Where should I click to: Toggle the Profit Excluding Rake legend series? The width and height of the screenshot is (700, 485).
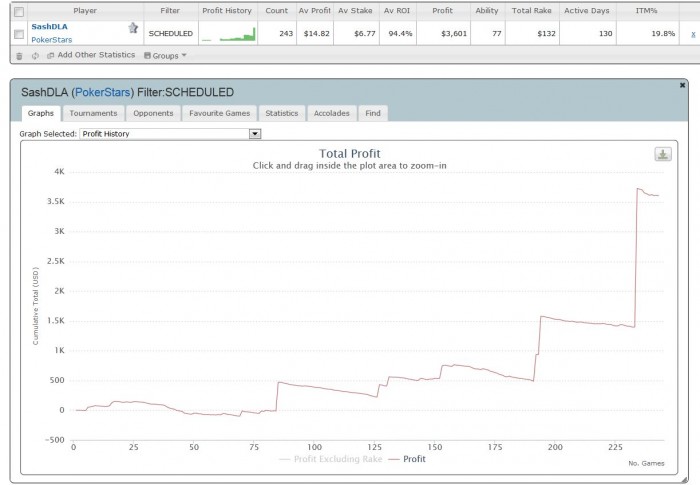pyautogui.click(x=330, y=459)
